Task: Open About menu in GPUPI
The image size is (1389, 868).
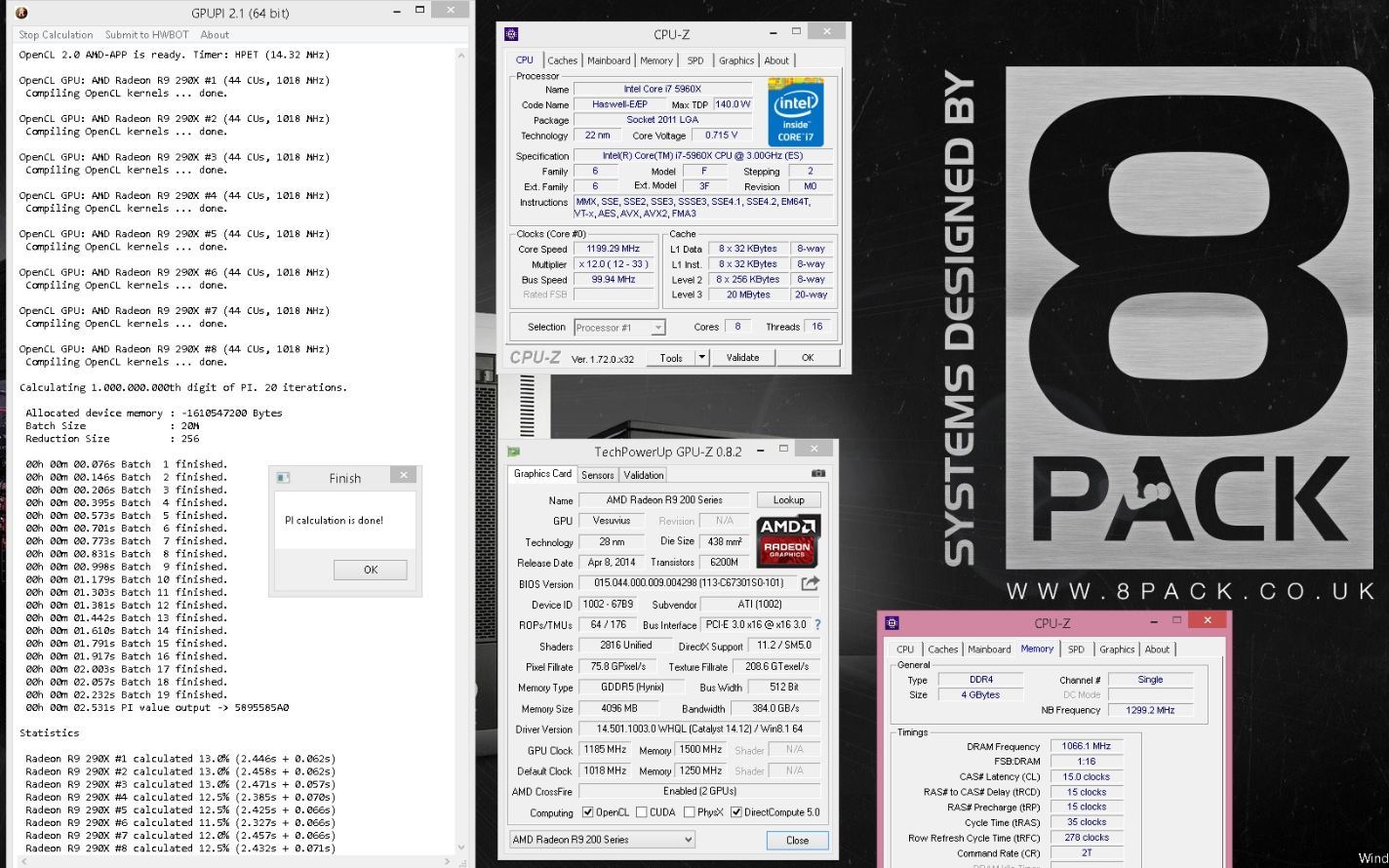Action: (215, 35)
